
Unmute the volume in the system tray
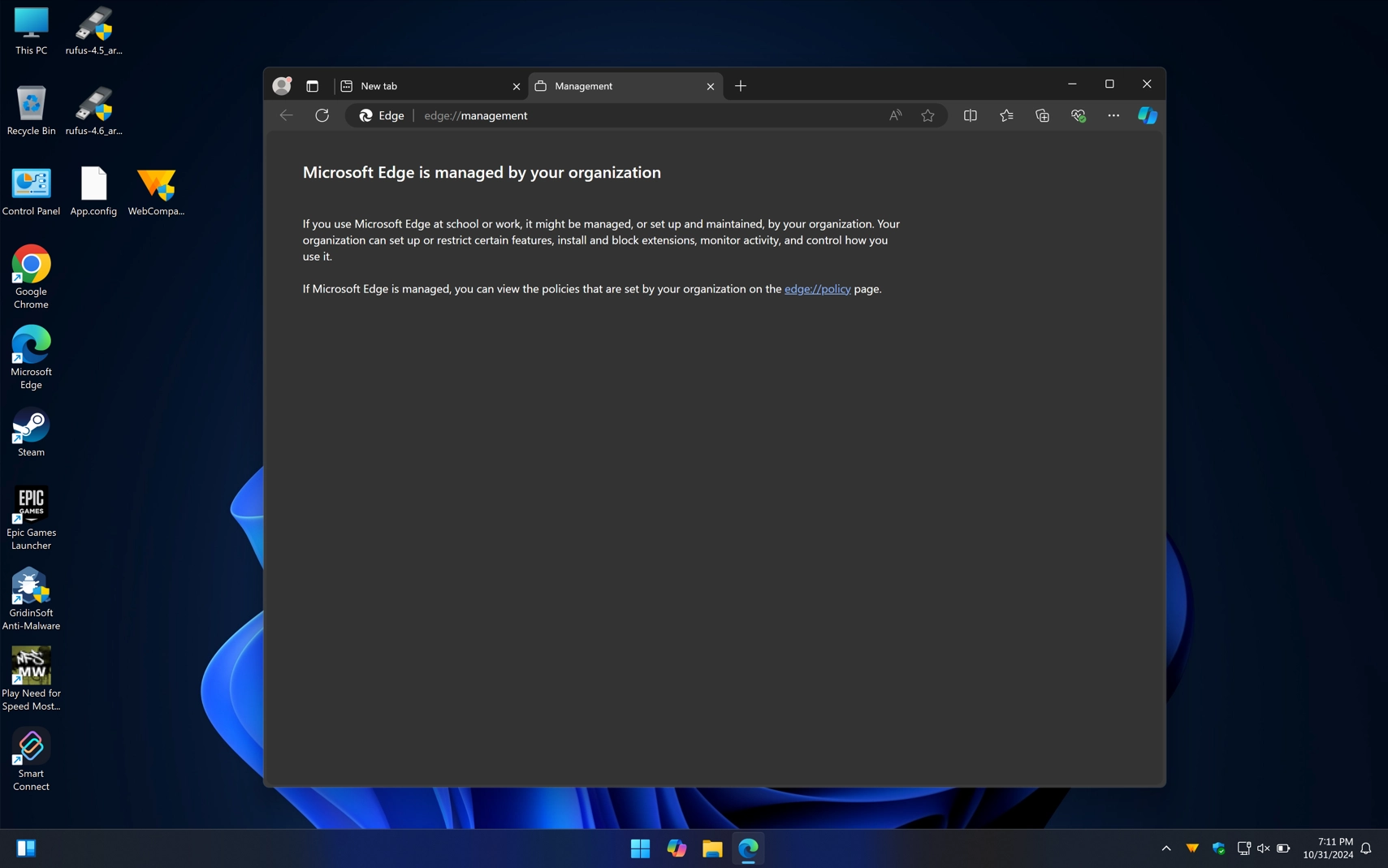(x=1262, y=847)
